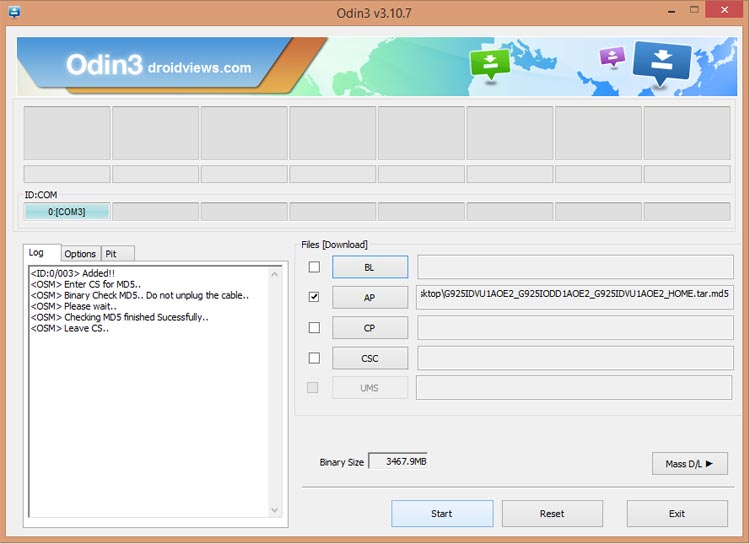
Task: Click the Odin3 app icon in title bar
Action: (x=14, y=11)
